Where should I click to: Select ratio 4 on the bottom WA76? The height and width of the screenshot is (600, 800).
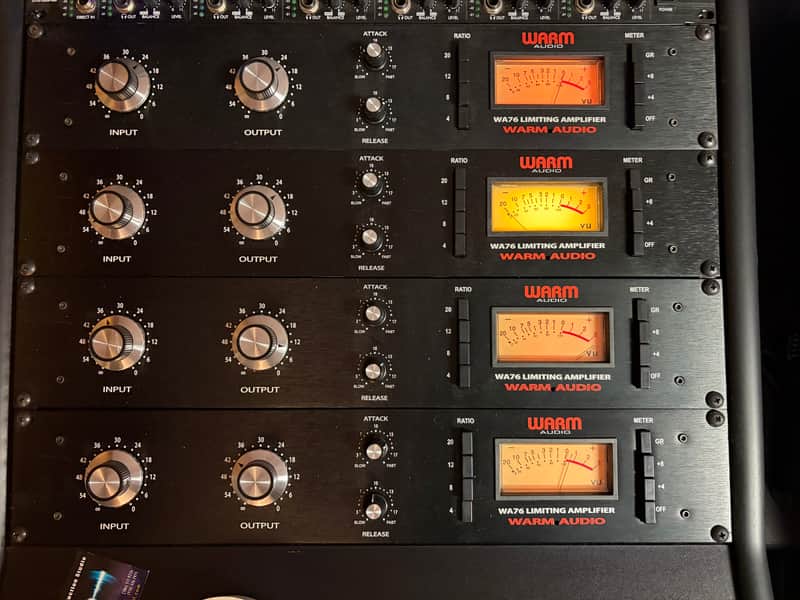pyautogui.click(x=467, y=511)
